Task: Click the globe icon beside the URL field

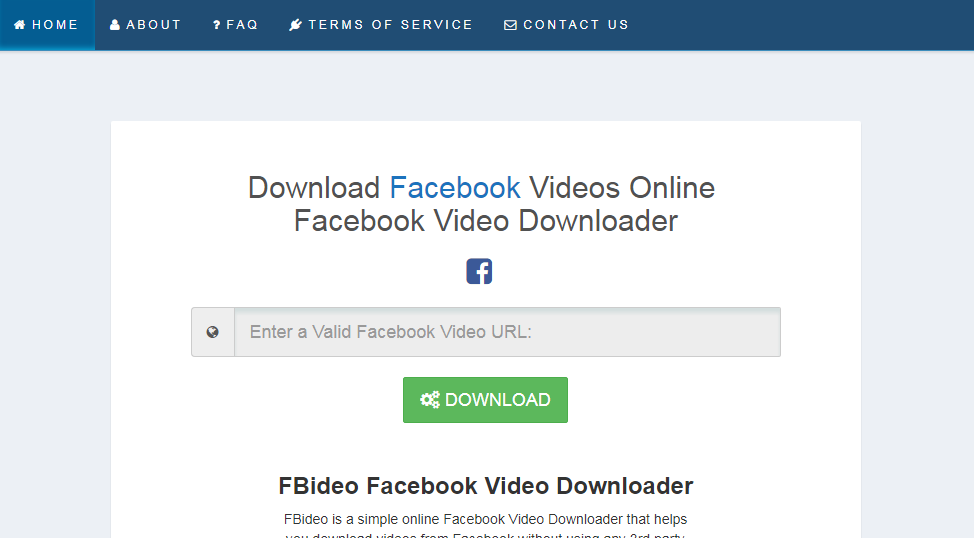Action: coord(212,332)
